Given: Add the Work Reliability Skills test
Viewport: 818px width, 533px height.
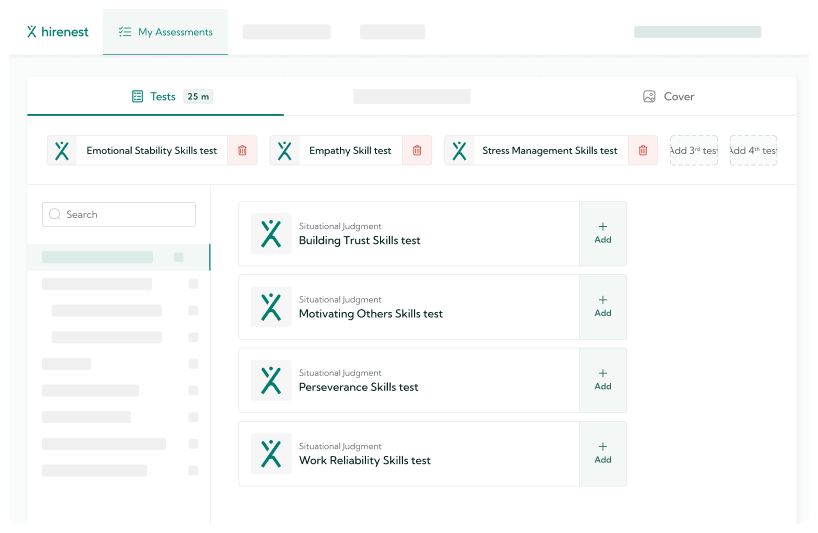Looking at the screenshot, I should point(603,454).
